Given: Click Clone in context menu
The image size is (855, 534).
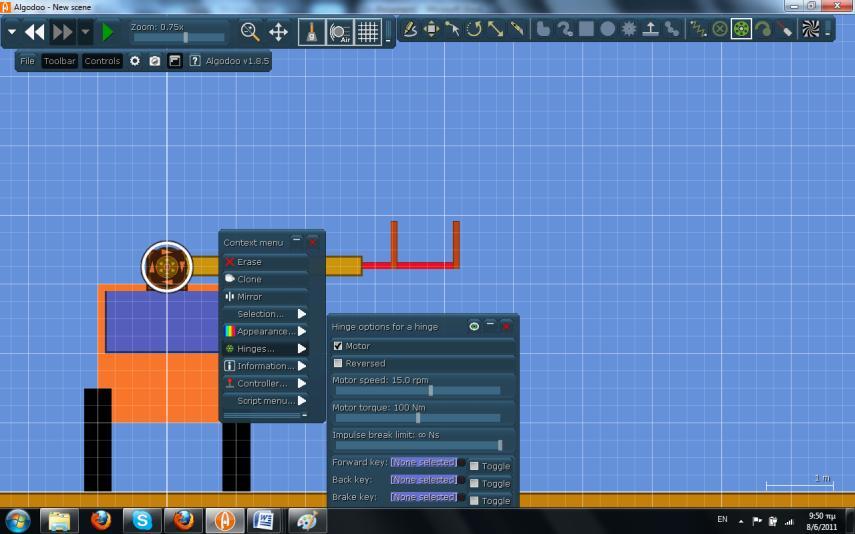Looking at the screenshot, I should [265, 279].
